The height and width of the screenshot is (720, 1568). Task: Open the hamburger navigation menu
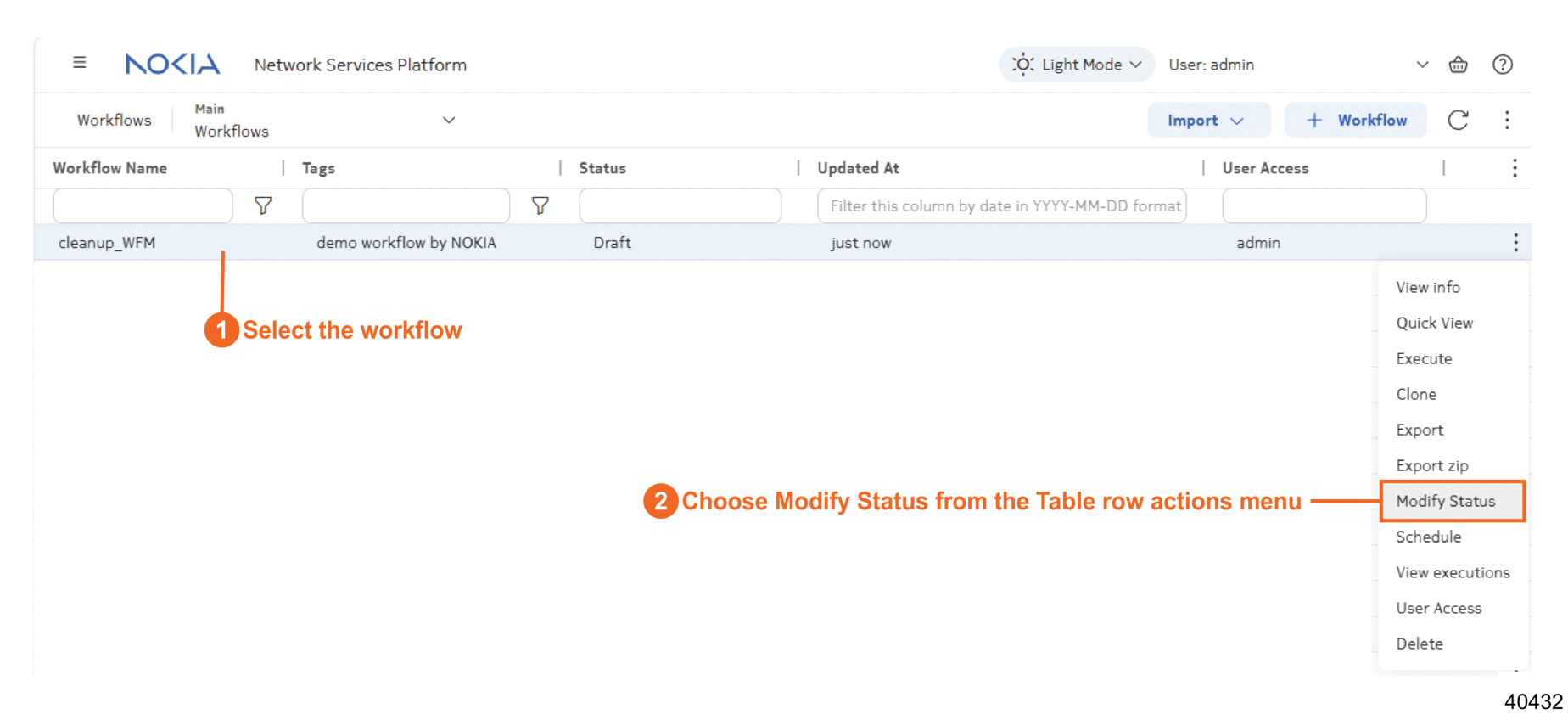click(x=80, y=63)
